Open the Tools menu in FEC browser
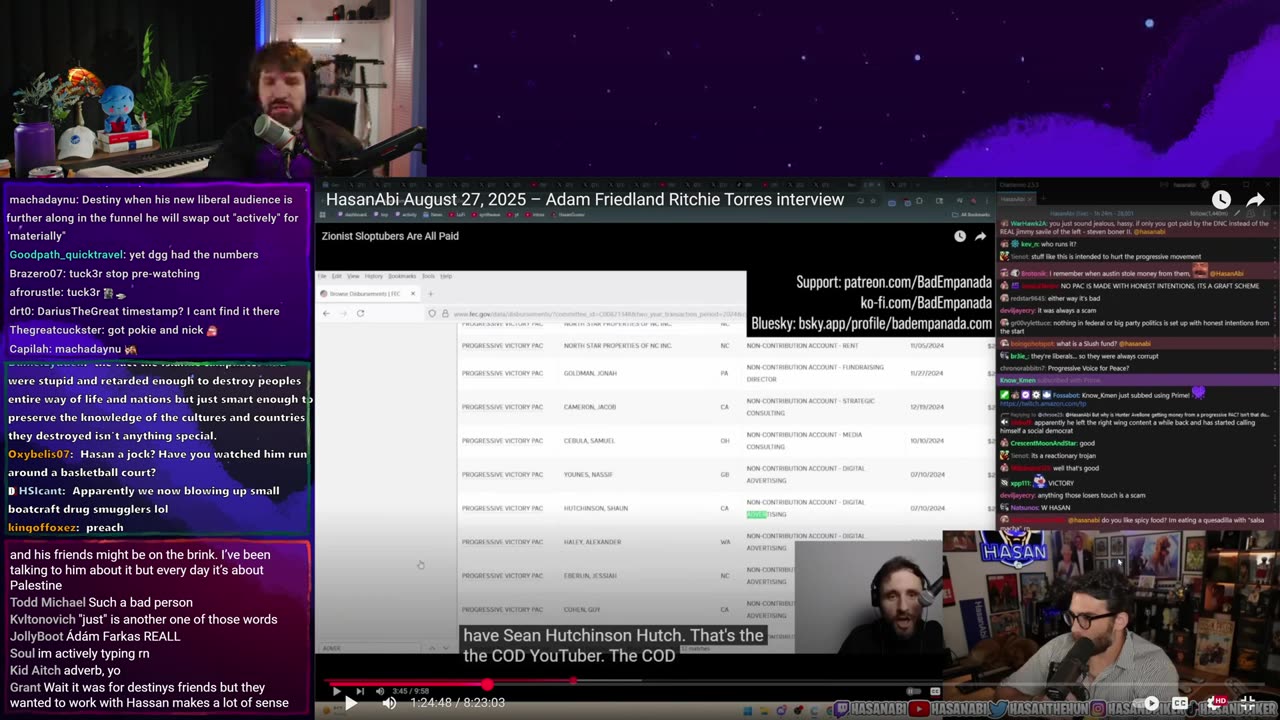This screenshot has height=720, width=1280. (428, 276)
